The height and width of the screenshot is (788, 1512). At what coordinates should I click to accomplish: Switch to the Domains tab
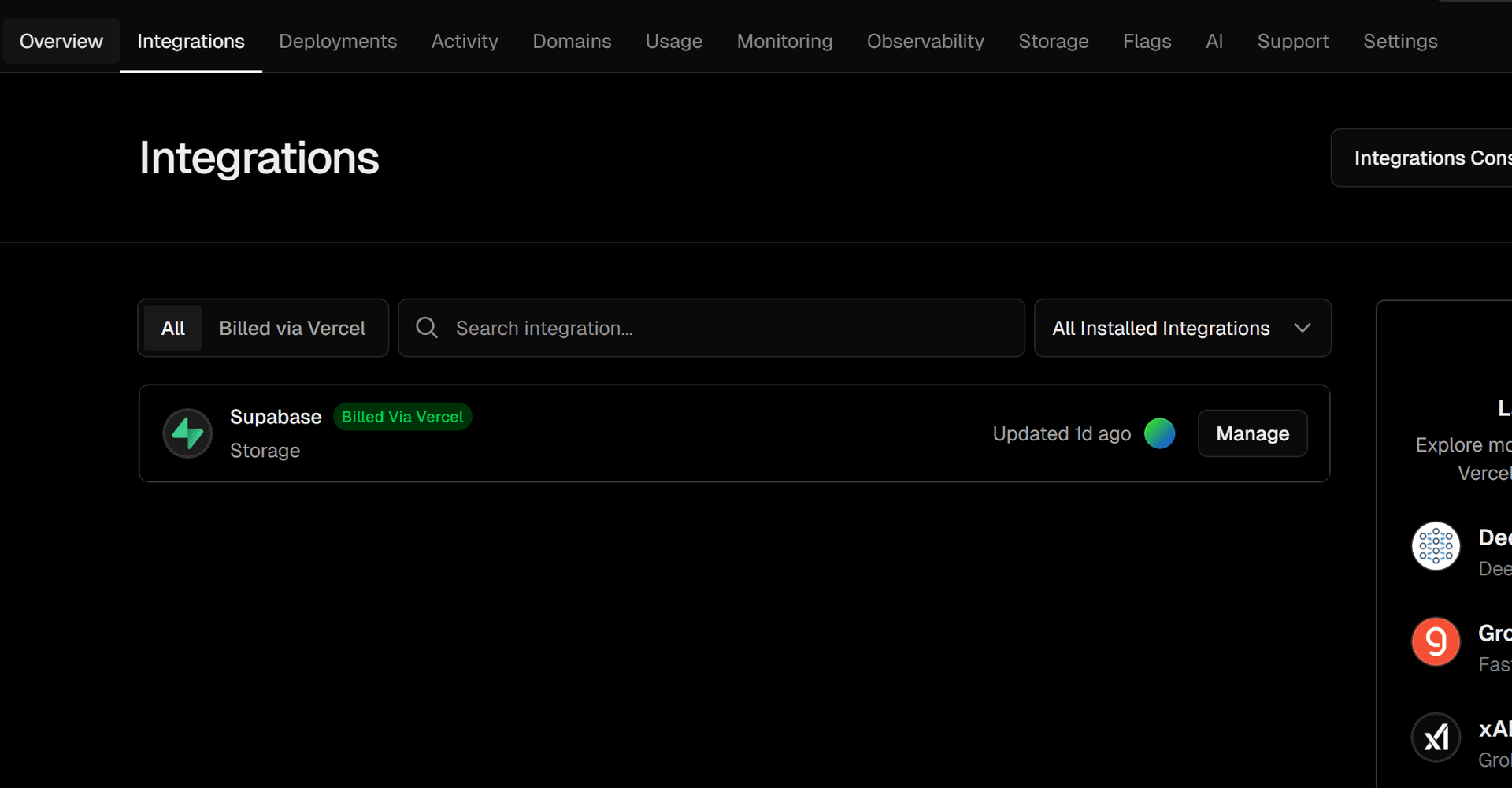coord(572,41)
